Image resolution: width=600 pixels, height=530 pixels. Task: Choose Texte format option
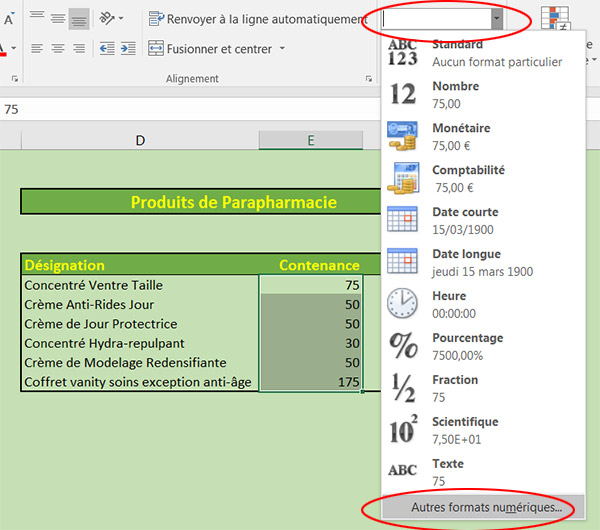tap(483, 472)
